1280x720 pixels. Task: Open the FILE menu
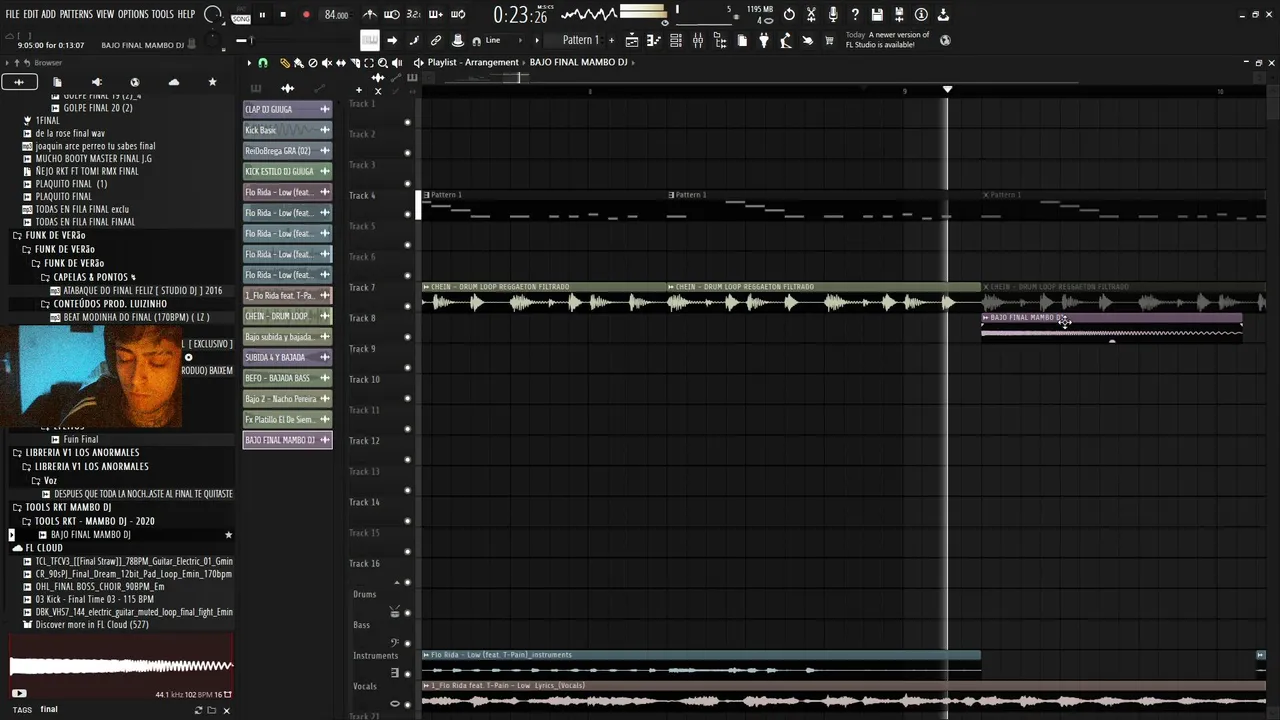click(12, 15)
